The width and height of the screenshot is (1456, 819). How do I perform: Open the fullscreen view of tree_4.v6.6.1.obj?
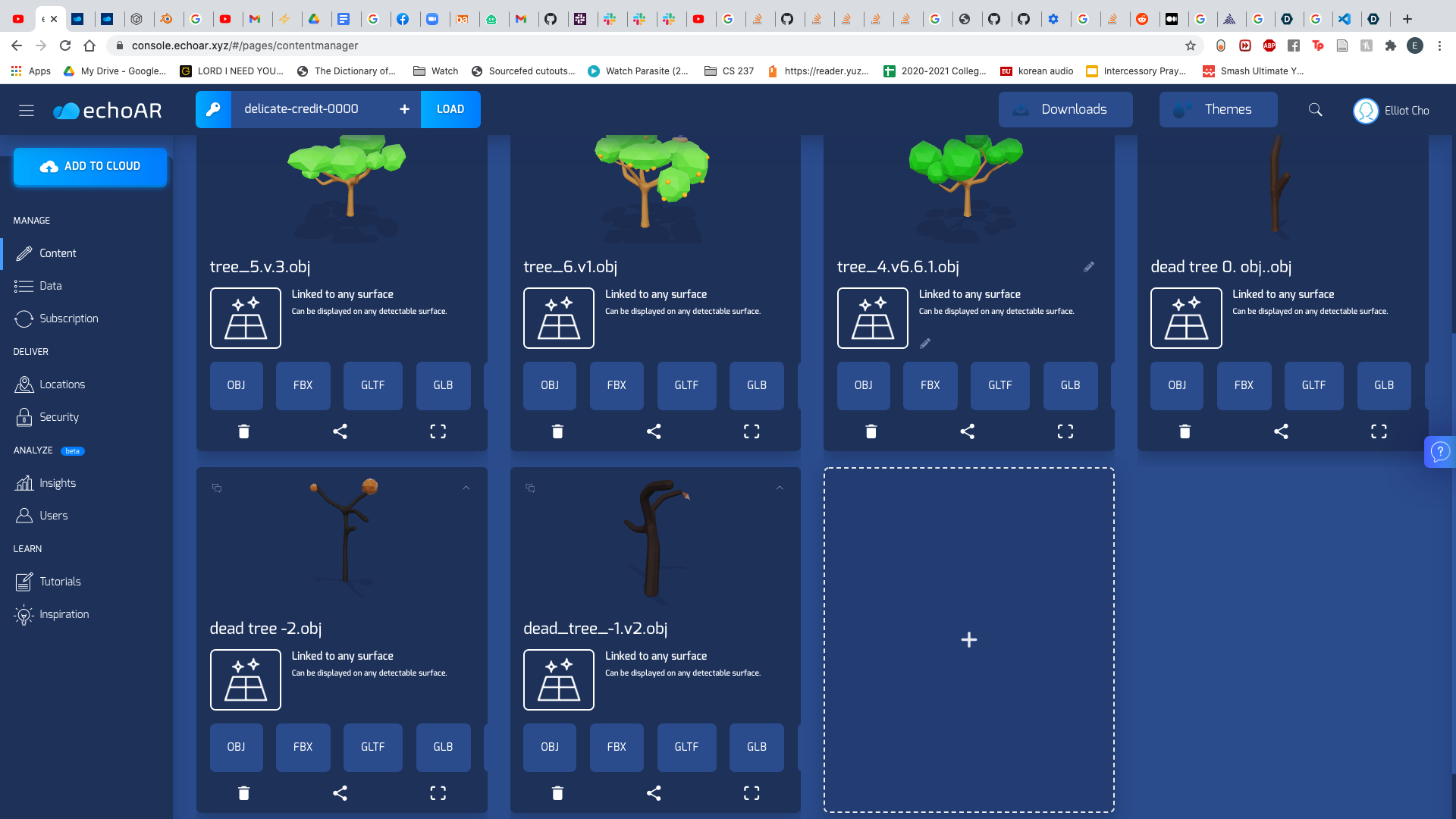pyautogui.click(x=1065, y=431)
